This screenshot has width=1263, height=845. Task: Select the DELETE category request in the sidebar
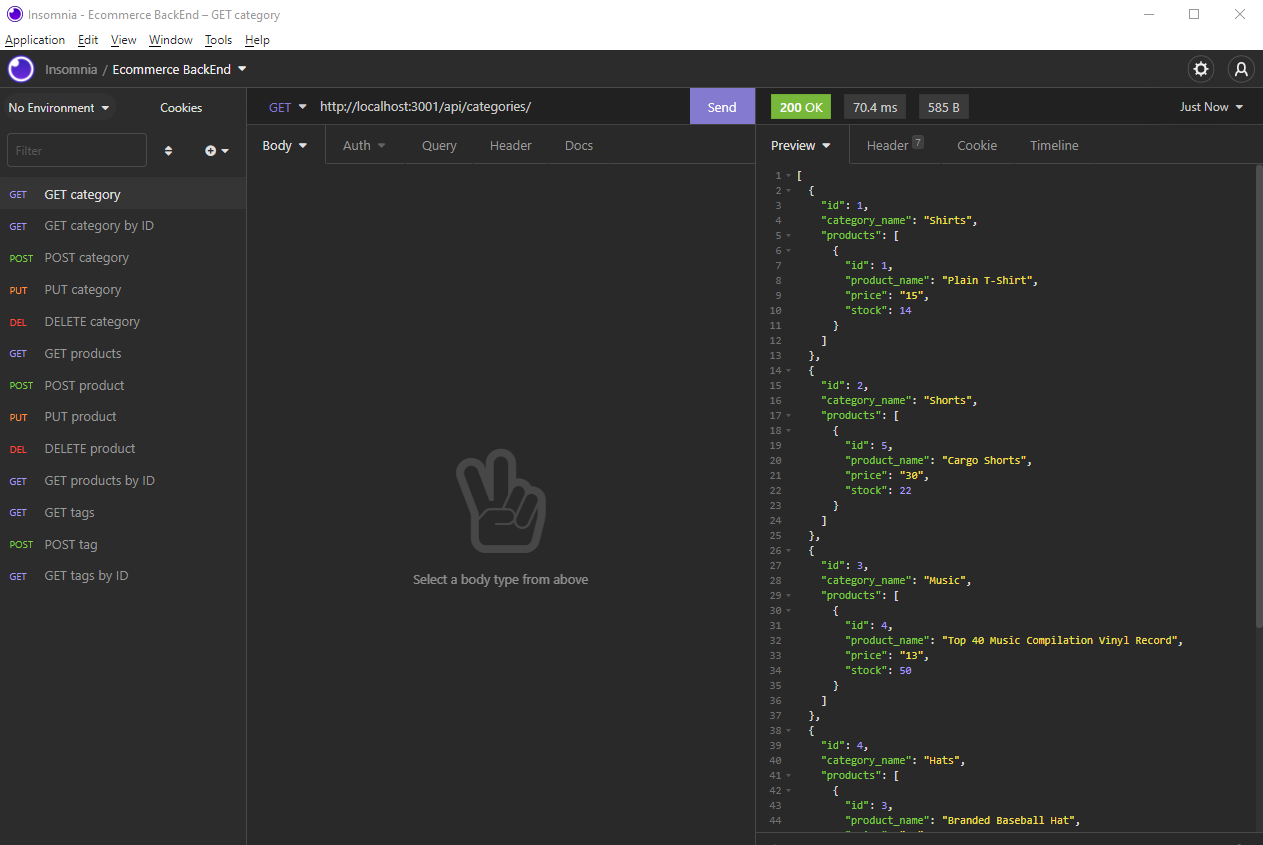click(92, 321)
